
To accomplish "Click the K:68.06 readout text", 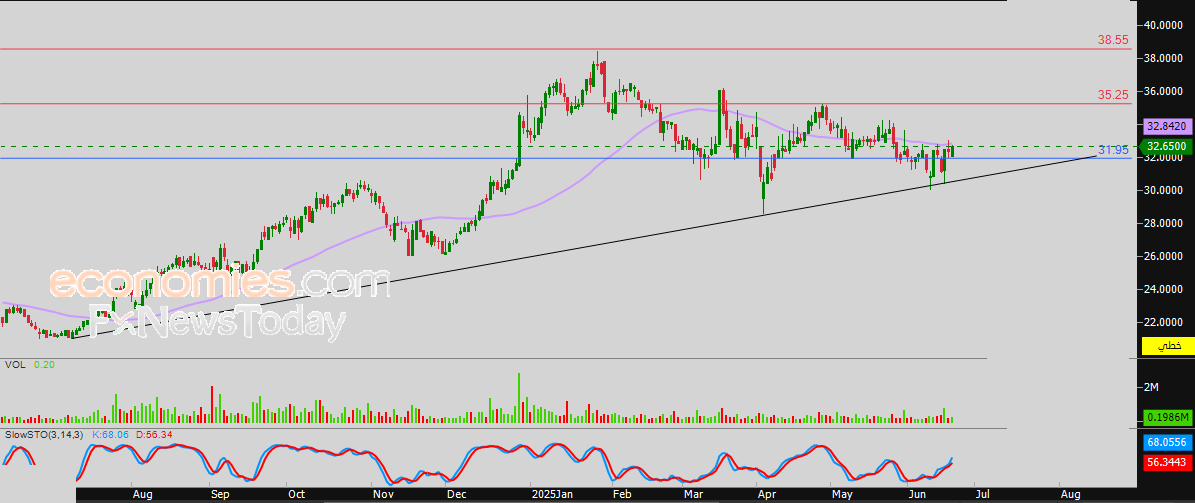I will point(112,434).
